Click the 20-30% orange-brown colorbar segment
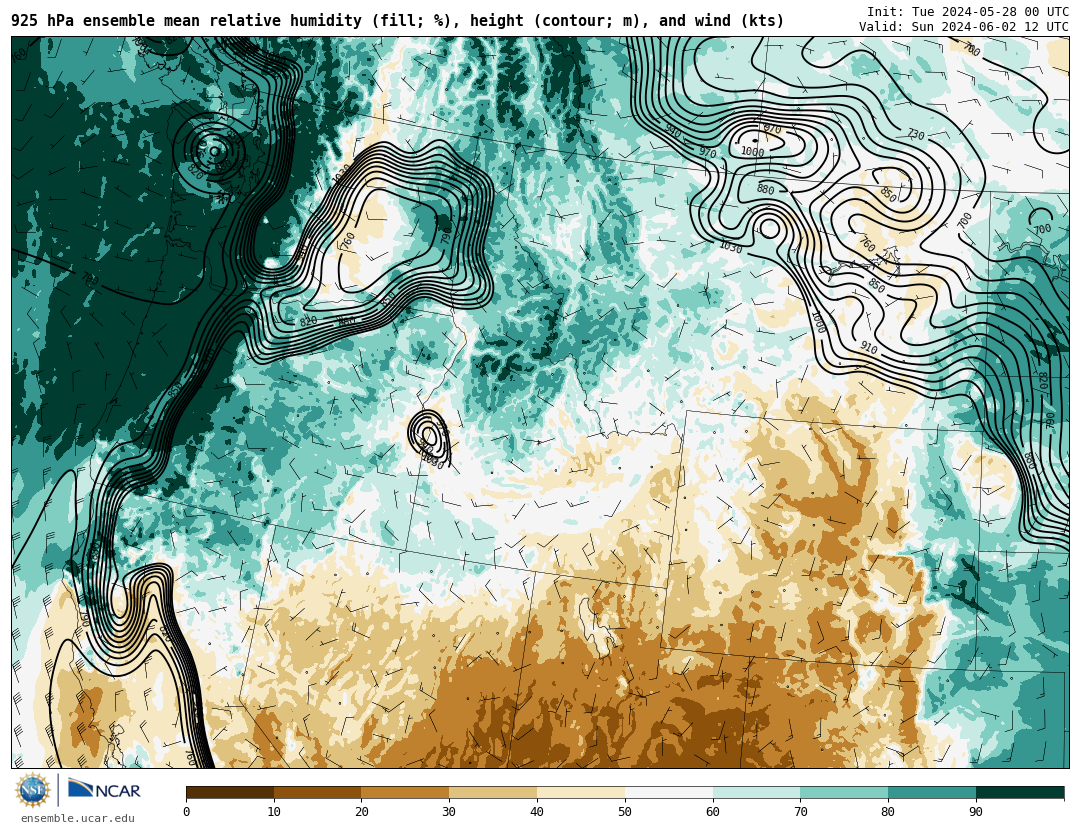The width and height of the screenshot is (1080, 831). point(406,793)
